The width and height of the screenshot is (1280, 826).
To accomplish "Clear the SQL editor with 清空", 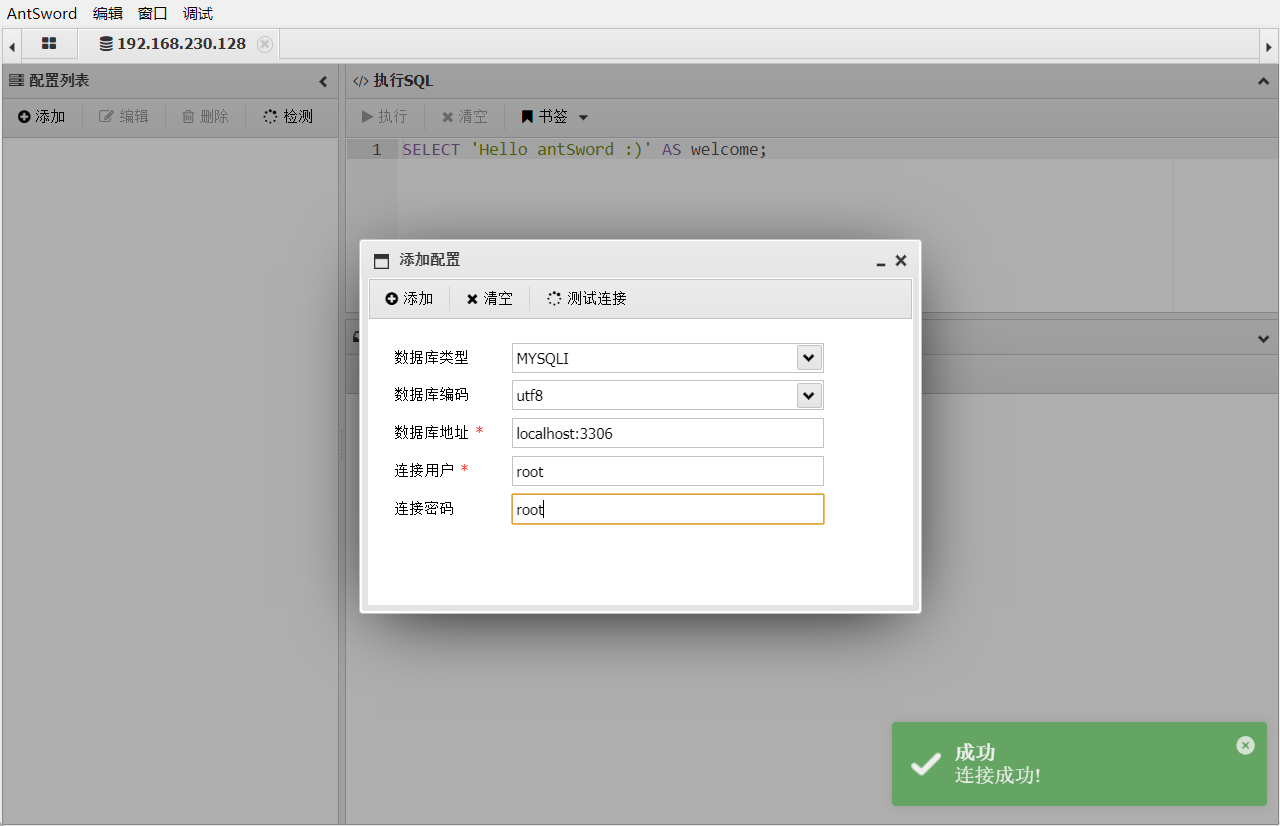I will tap(465, 117).
